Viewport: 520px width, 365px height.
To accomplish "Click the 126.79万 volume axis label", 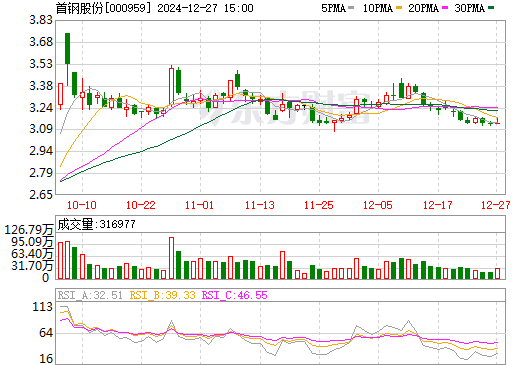I will click(x=29, y=230).
